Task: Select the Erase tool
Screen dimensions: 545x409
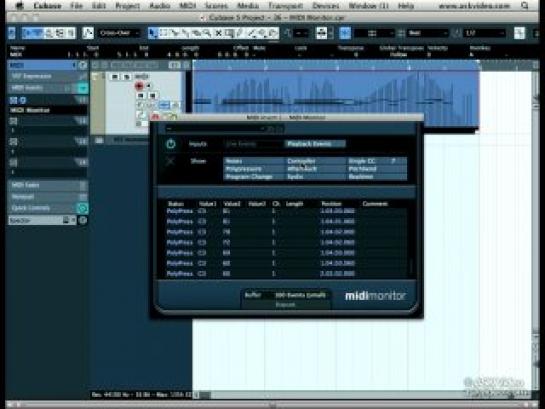Action: click(197, 33)
